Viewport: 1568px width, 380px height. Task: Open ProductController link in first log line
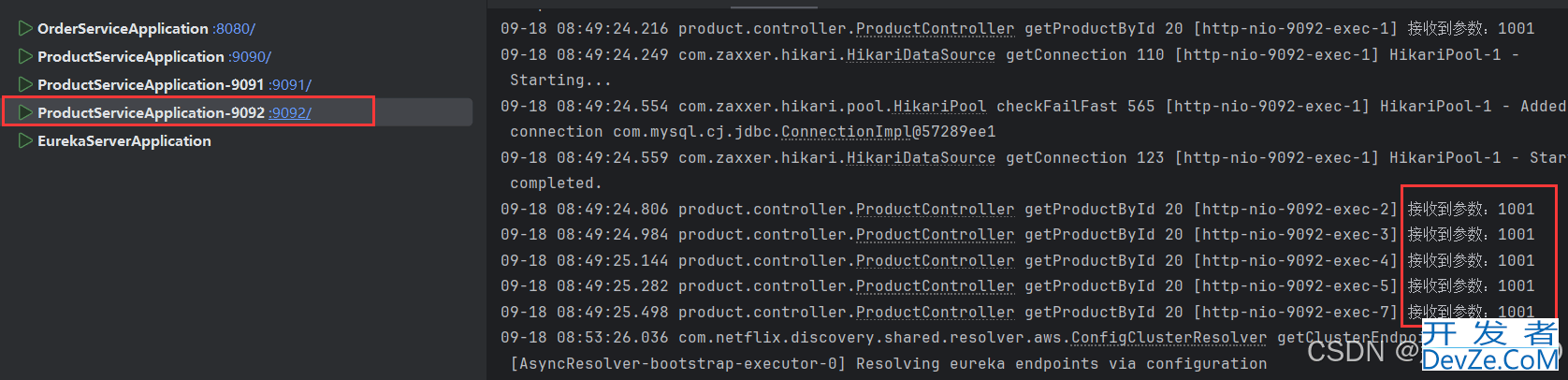click(935, 29)
